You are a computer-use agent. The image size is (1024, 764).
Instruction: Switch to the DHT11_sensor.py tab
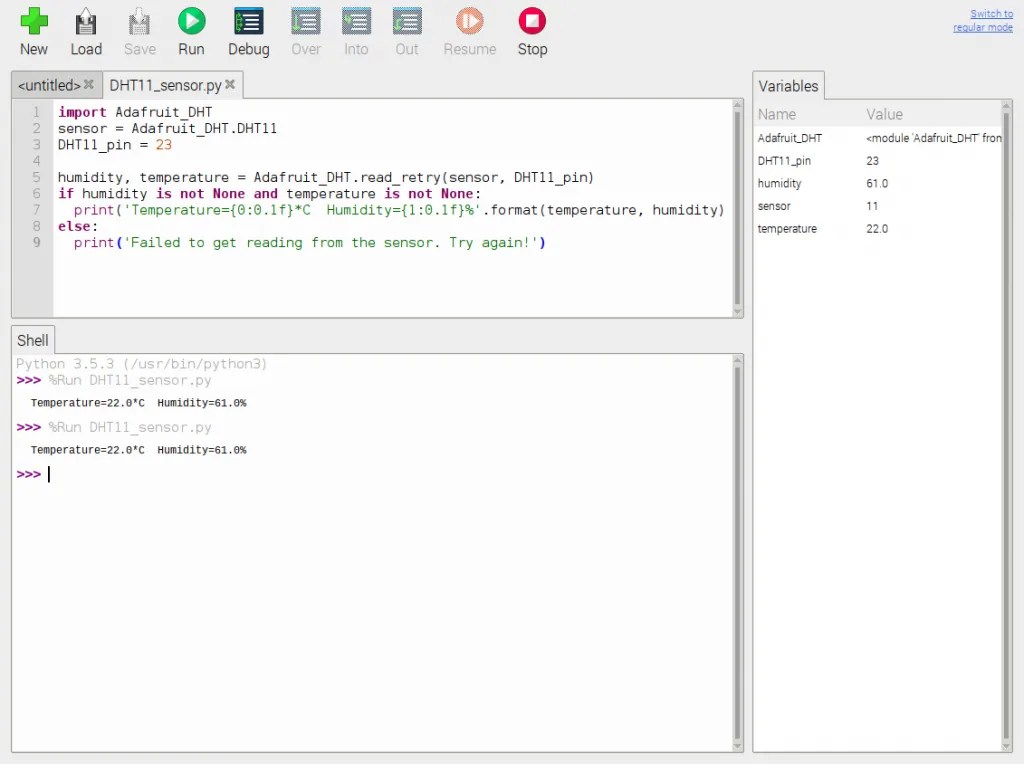[x=166, y=85]
